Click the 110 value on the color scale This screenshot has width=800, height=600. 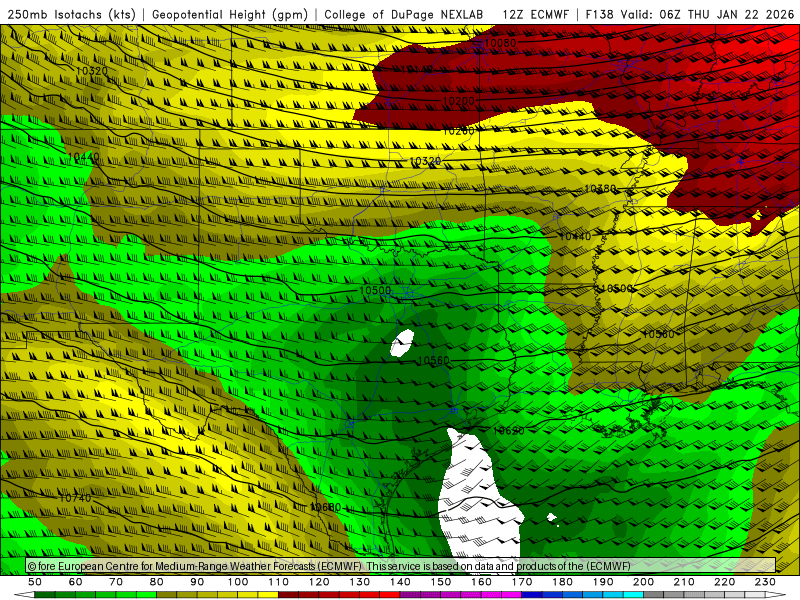pos(279,582)
